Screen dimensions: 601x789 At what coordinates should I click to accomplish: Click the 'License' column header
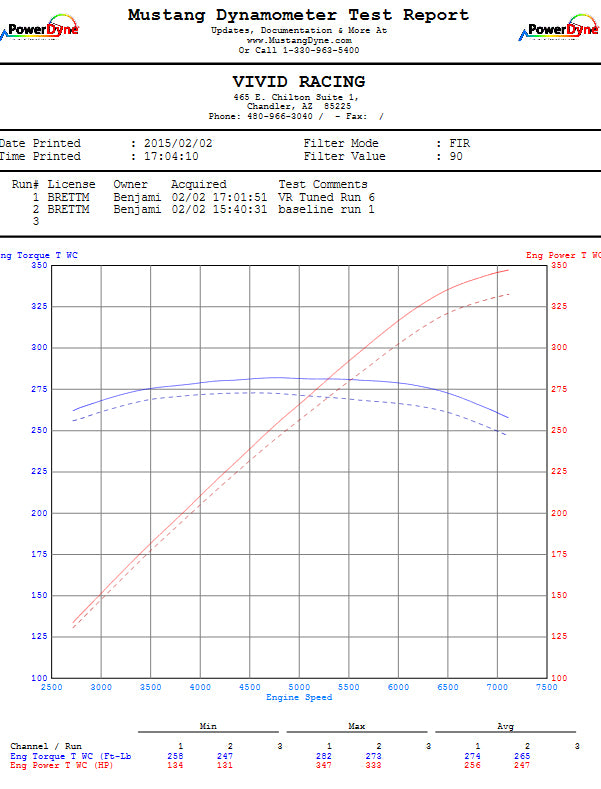[71, 184]
